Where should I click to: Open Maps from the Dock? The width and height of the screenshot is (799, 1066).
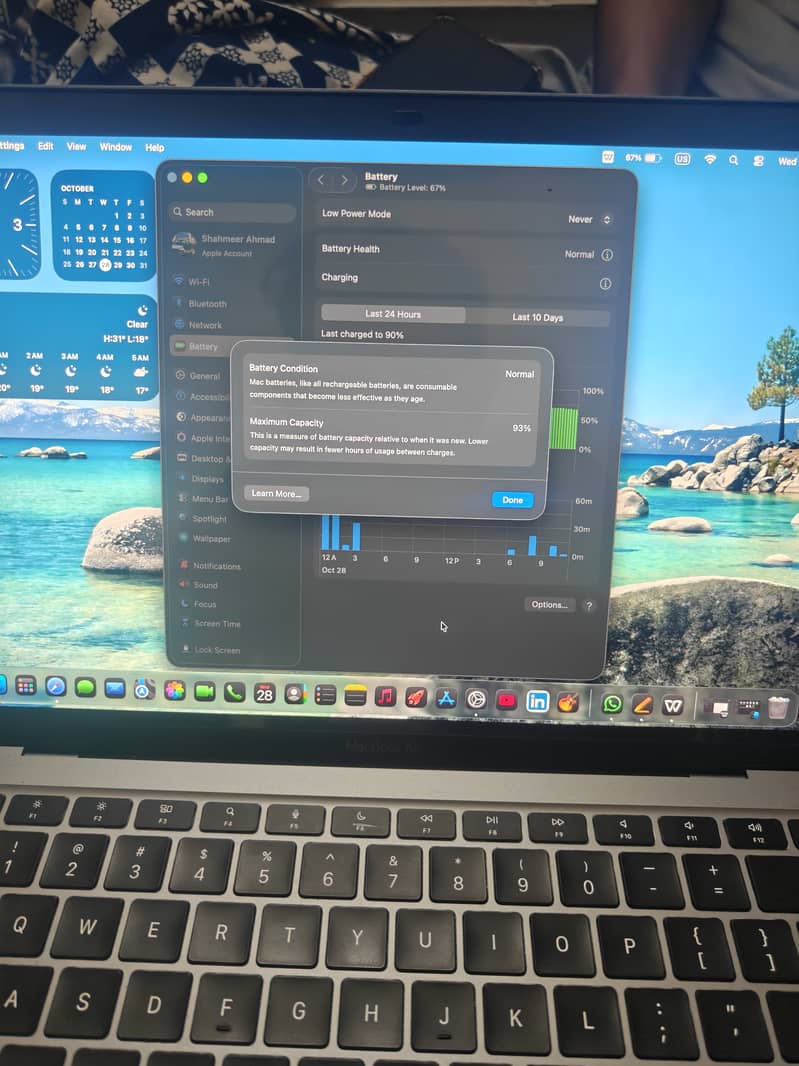pyautogui.click(x=144, y=691)
